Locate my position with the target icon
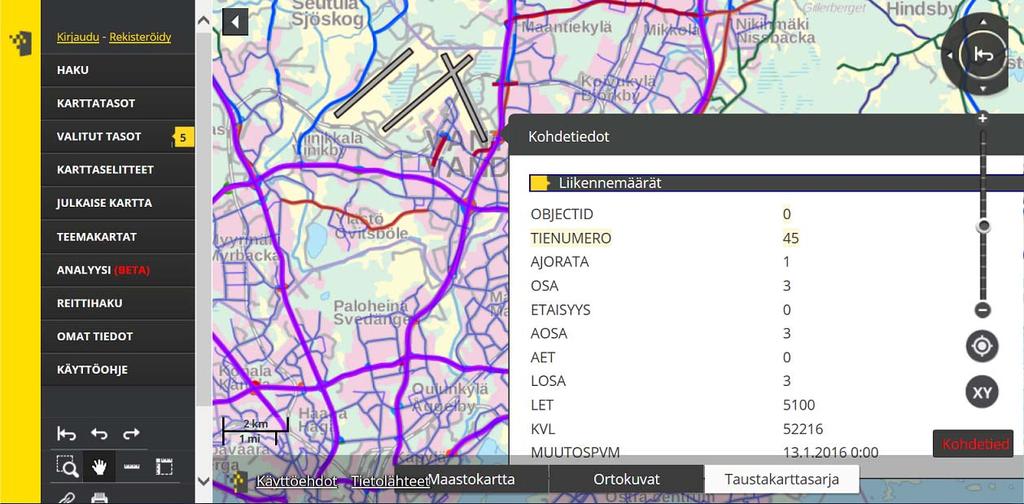The height and width of the screenshot is (504, 1024). pos(982,346)
